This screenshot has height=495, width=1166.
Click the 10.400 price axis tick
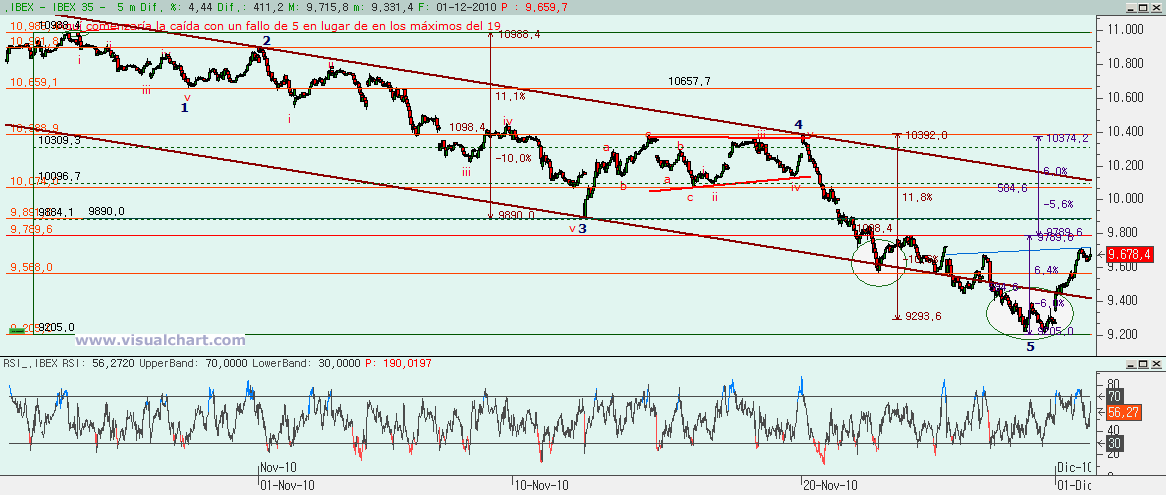(1123, 132)
